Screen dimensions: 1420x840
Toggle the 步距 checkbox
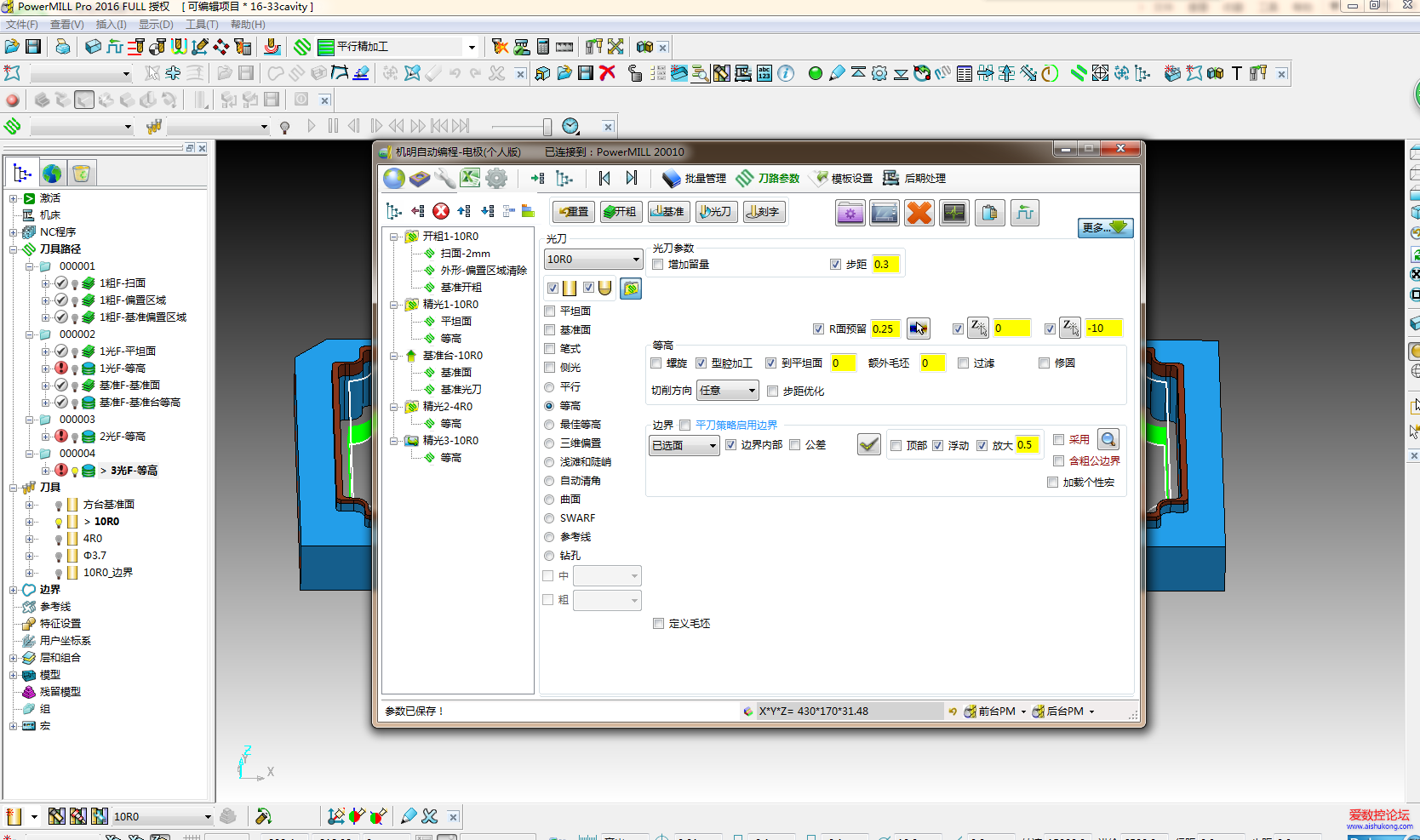point(835,265)
